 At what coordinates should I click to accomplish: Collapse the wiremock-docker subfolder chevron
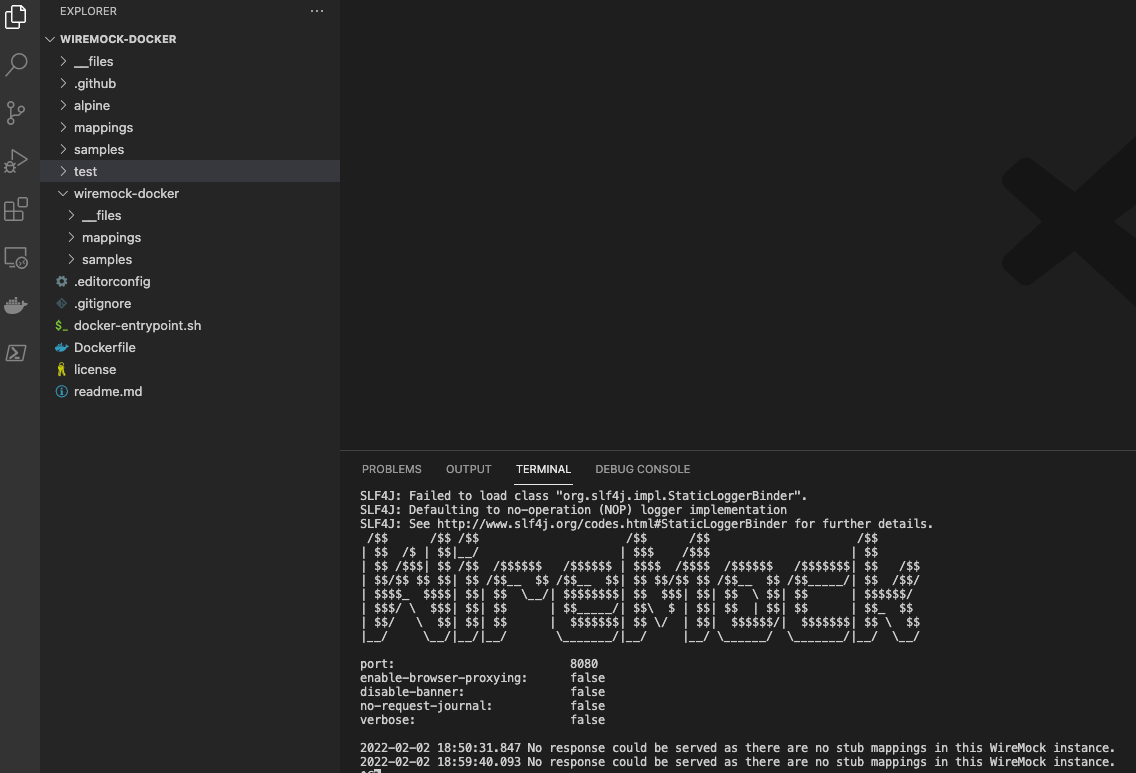(x=63, y=193)
